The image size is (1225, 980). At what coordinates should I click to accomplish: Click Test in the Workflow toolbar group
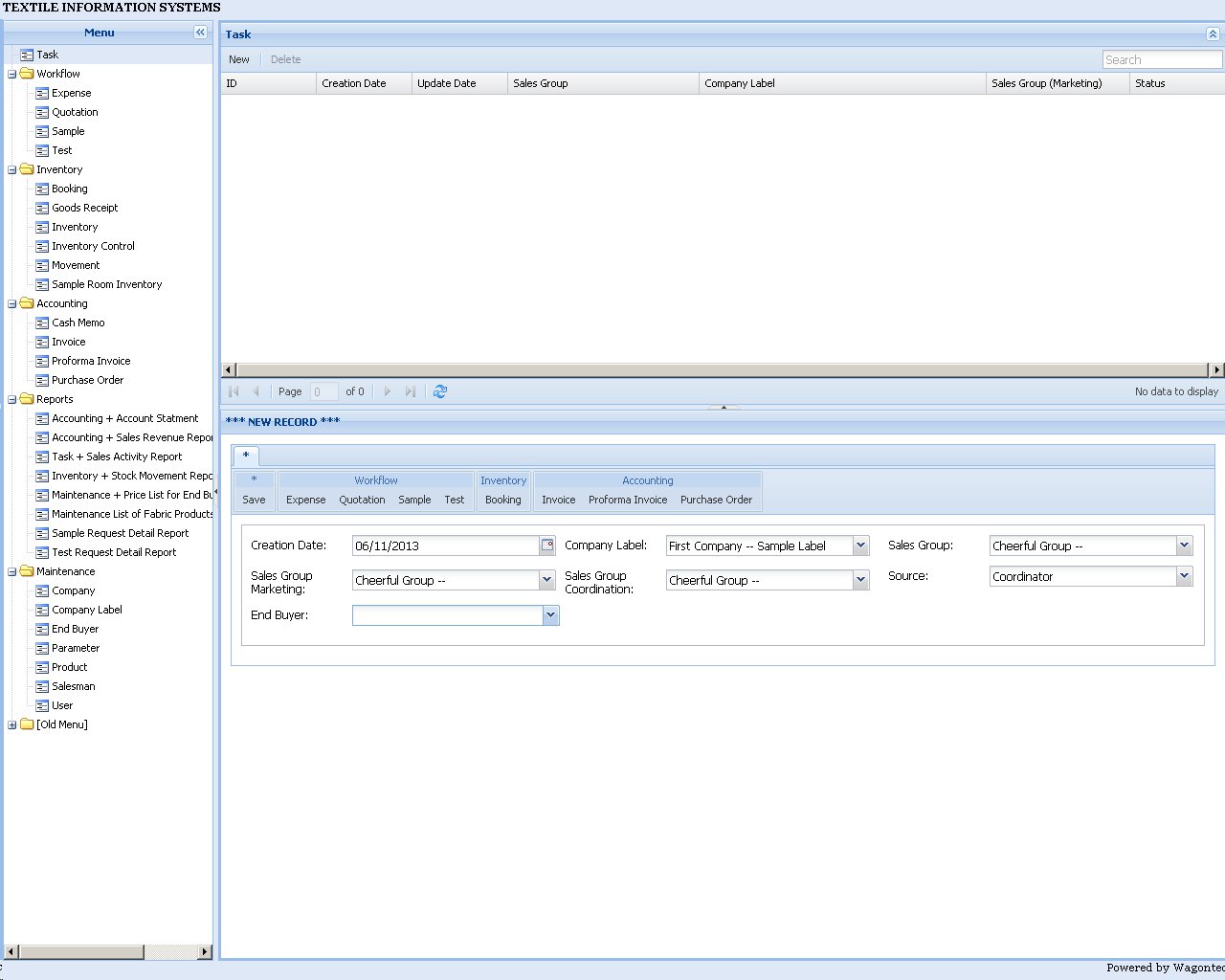(x=455, y=500)
